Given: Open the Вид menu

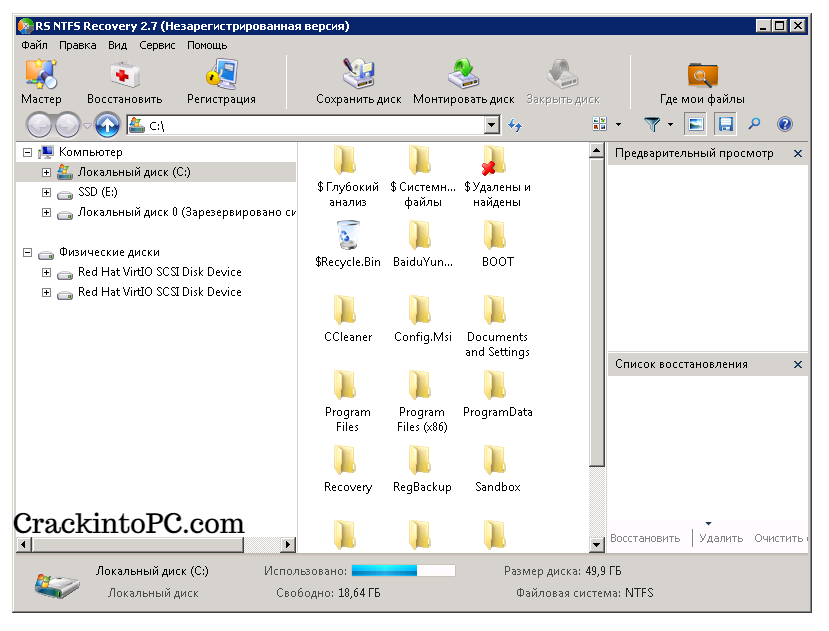Looking at the screenshot, I should pyautogui.click(x=117, y=45).
